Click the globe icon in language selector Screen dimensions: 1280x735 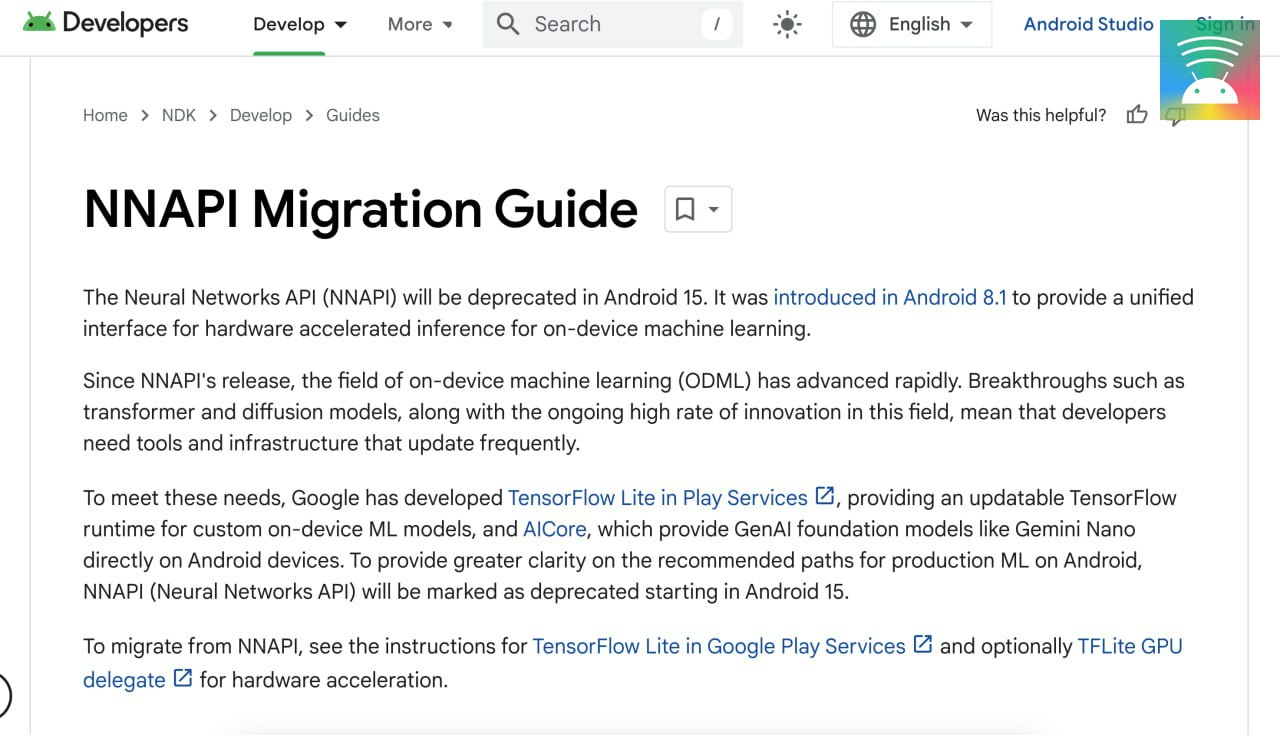click(863, 24)
